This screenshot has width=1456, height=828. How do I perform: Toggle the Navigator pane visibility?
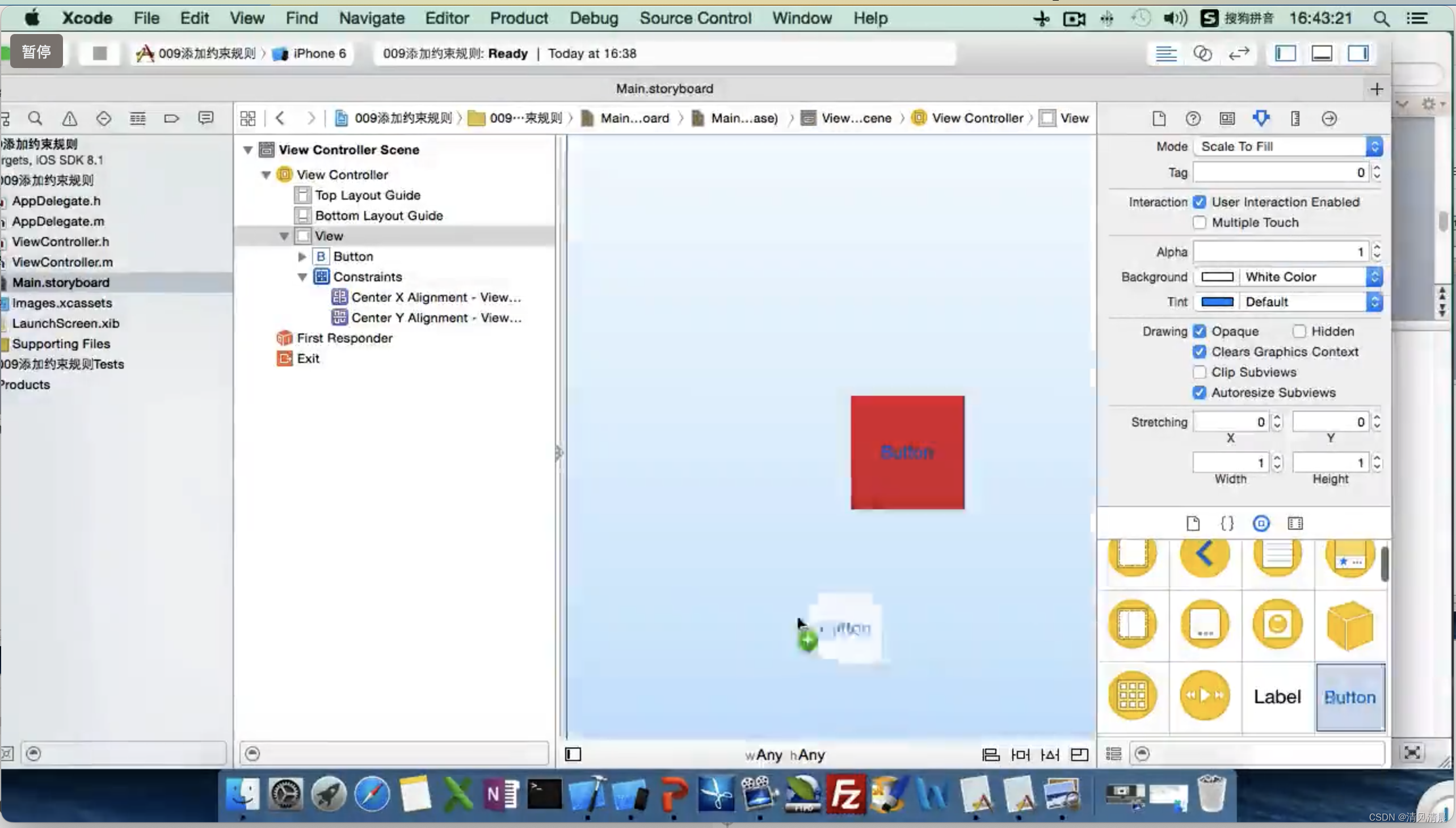1285,53
